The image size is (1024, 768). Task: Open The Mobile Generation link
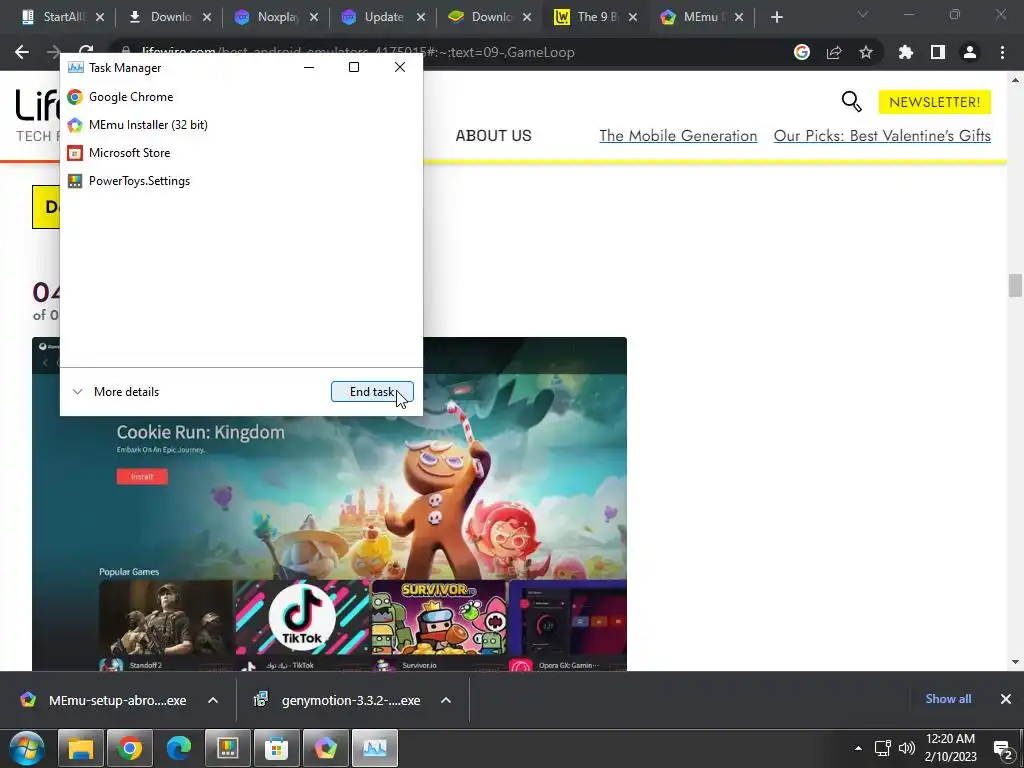tap(679, 136)
